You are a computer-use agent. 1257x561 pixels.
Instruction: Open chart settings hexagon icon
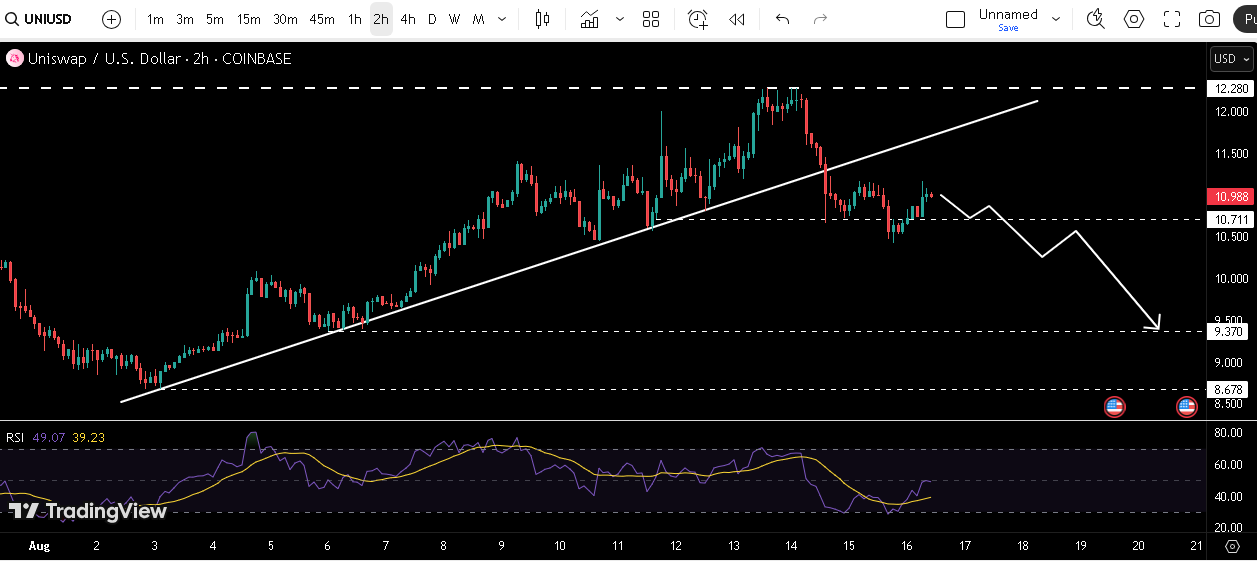click(1134, 19)
